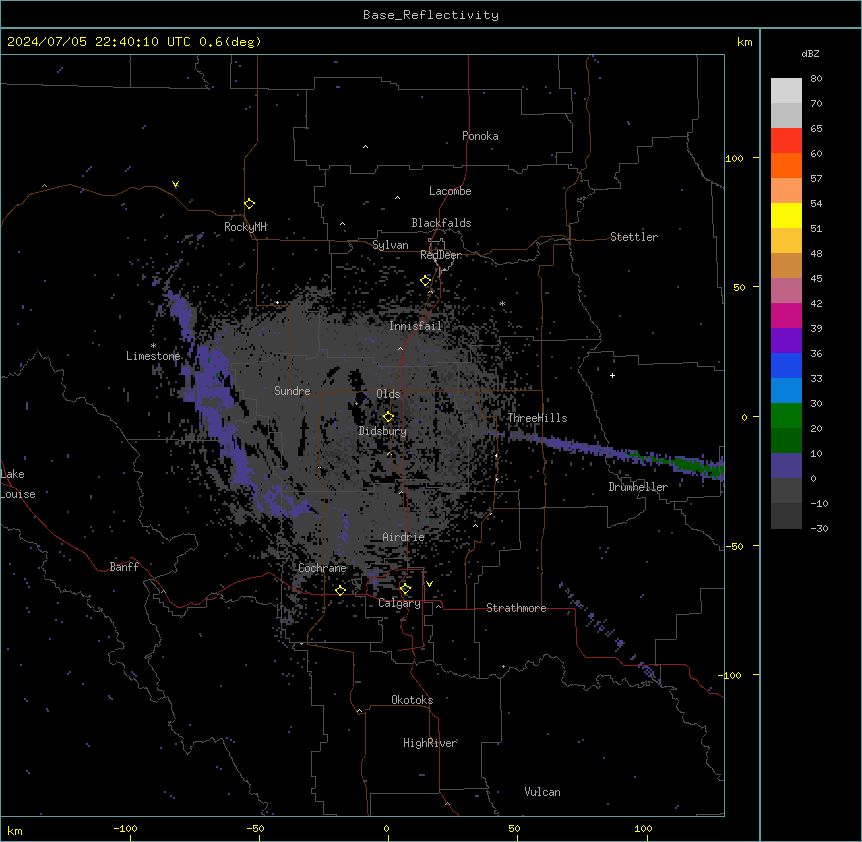Click the yellow radar marker near RockyMH
Viewport: 862px width, 842px height.
point(249,204)
